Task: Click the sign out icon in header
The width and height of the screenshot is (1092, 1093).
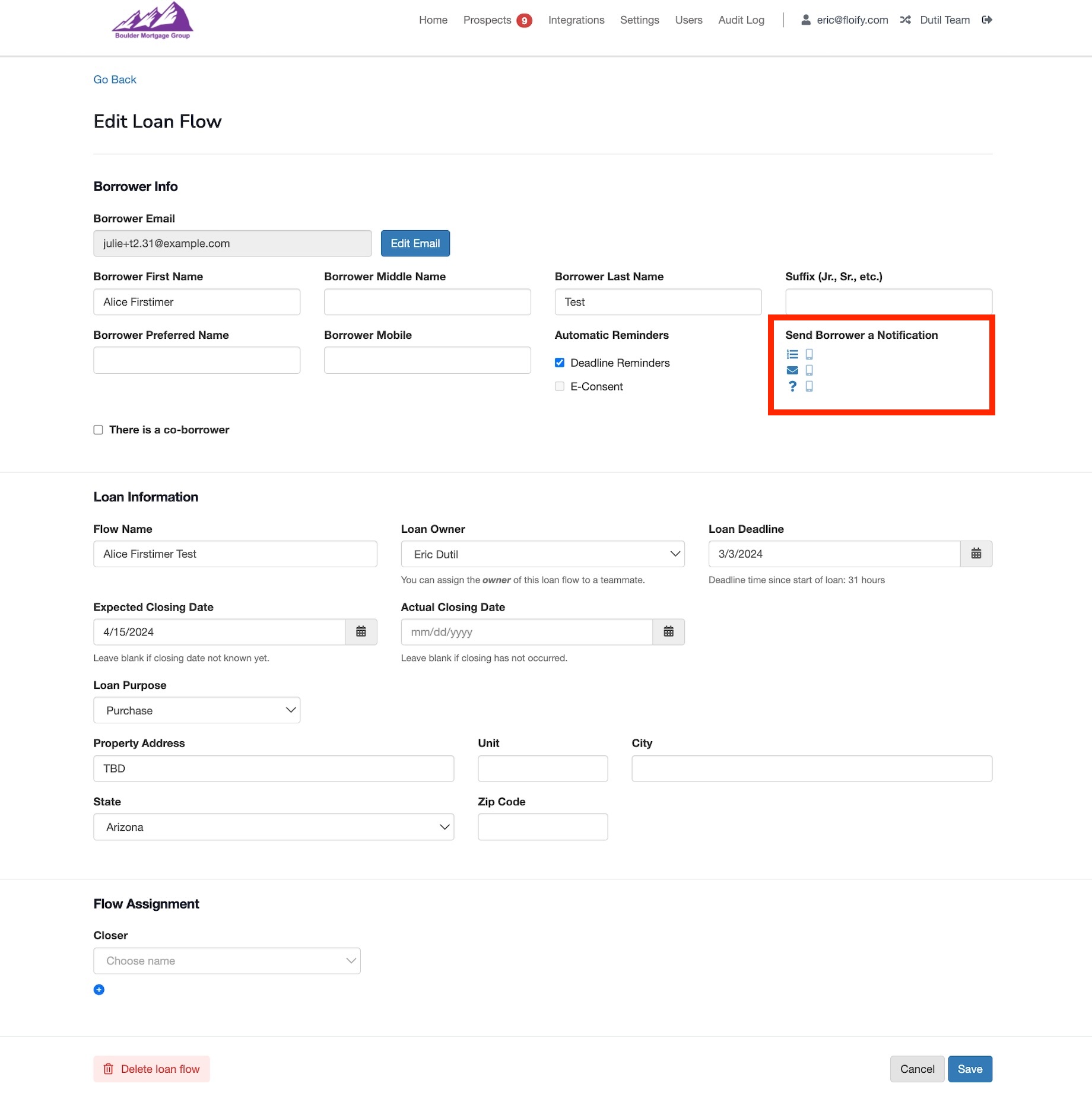Action: [x=987, y=20]
